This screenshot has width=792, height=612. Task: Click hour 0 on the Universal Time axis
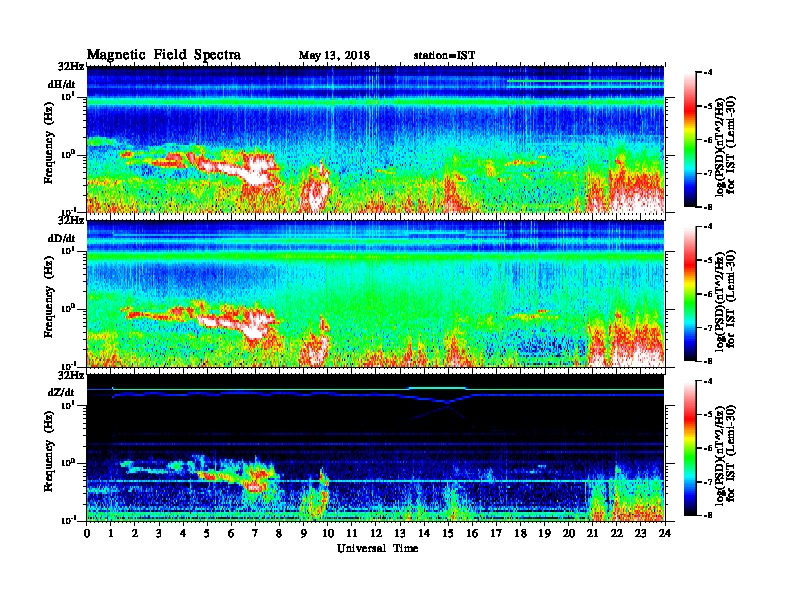pyautogui.click(x=87, y=533)
